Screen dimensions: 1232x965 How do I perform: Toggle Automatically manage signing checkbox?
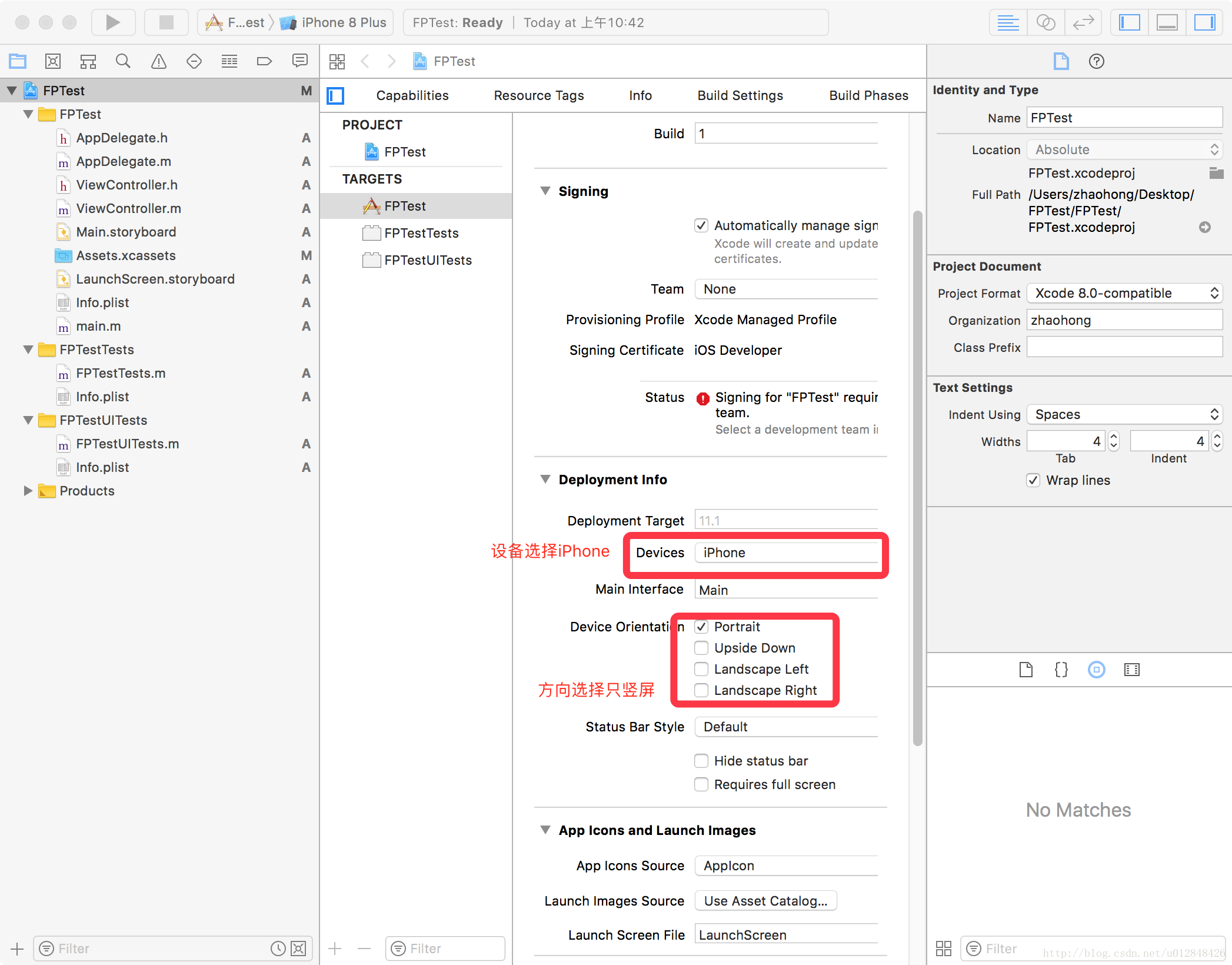coord(701,224)
